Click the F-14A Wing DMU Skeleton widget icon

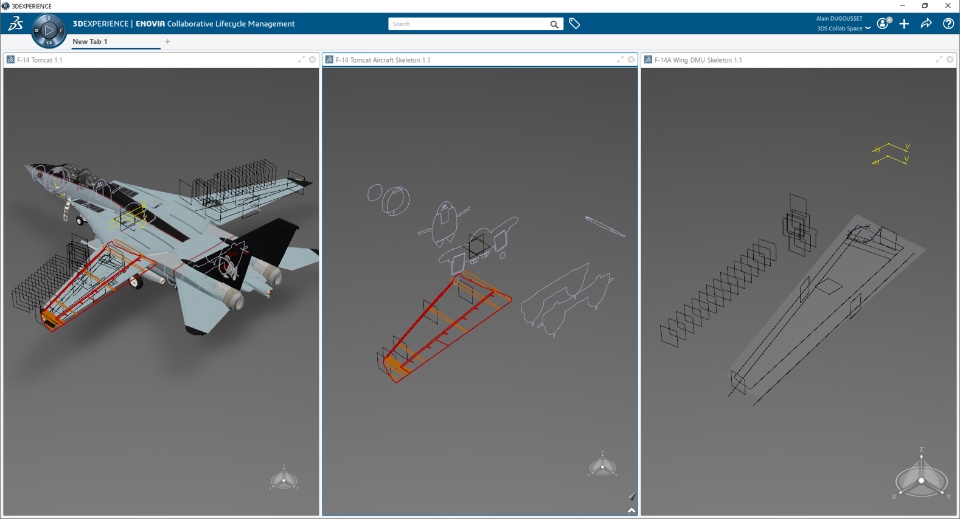[x=648, y=60]
